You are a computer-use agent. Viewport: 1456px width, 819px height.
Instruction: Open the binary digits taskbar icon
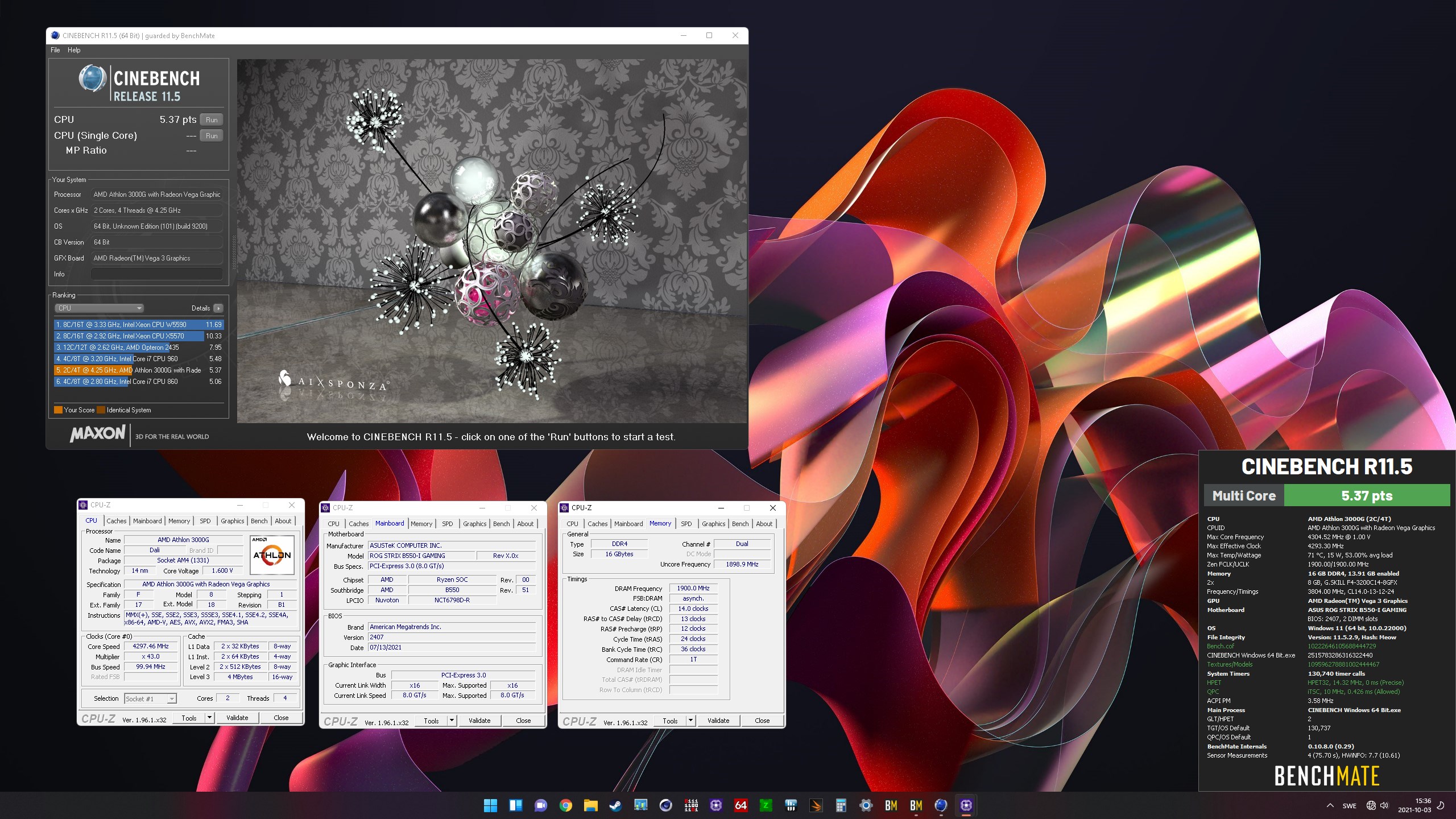[691, 805]
